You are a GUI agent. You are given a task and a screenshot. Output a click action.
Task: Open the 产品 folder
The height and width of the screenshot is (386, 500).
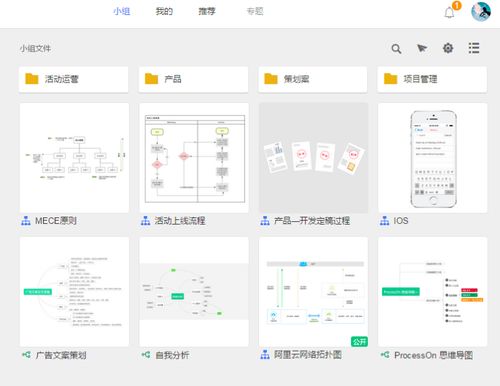pyautogui.click(x=193, y=79)
